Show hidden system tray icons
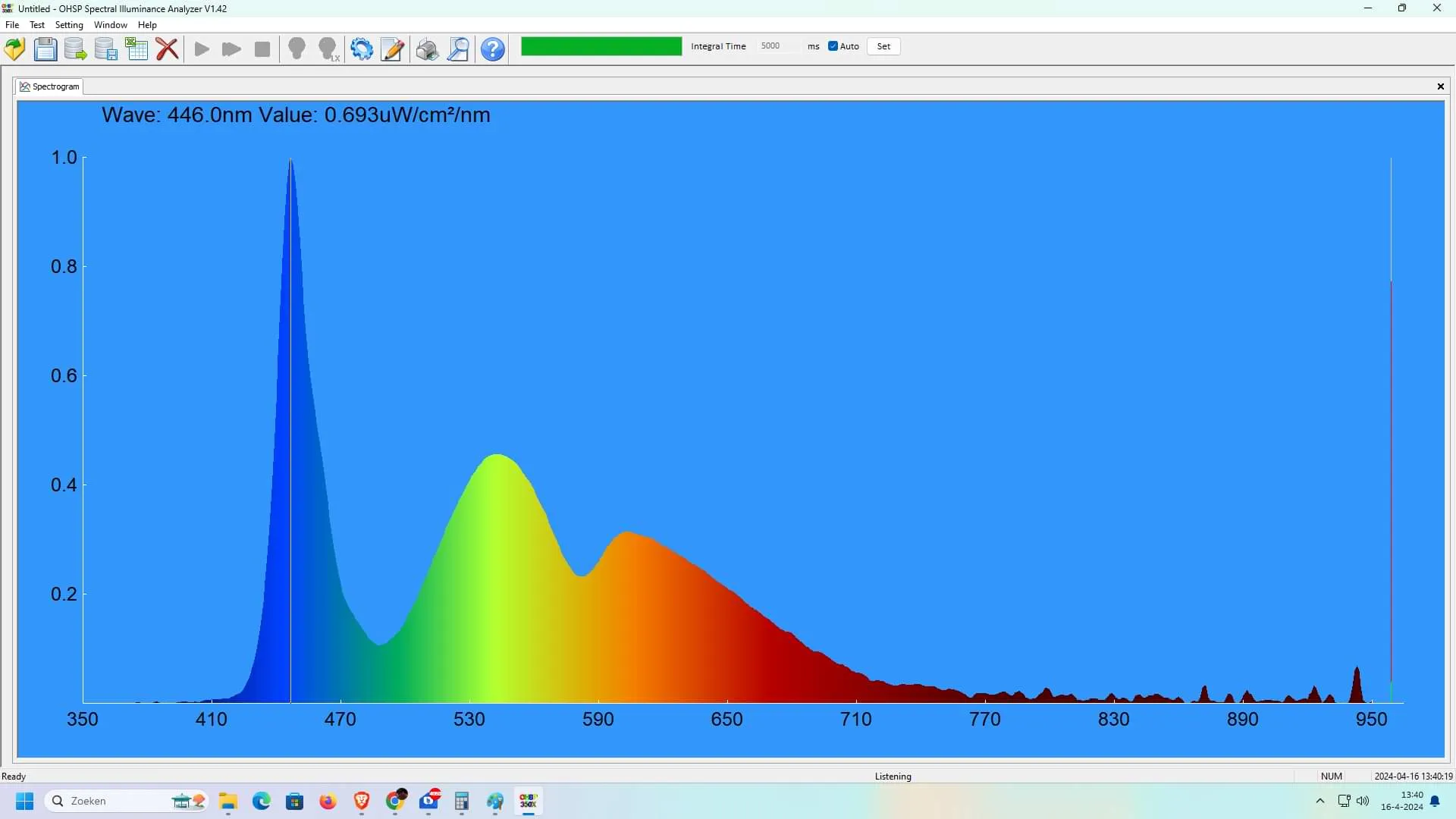This screenshot has height=819, width=1456. (x=1320, y=801)
